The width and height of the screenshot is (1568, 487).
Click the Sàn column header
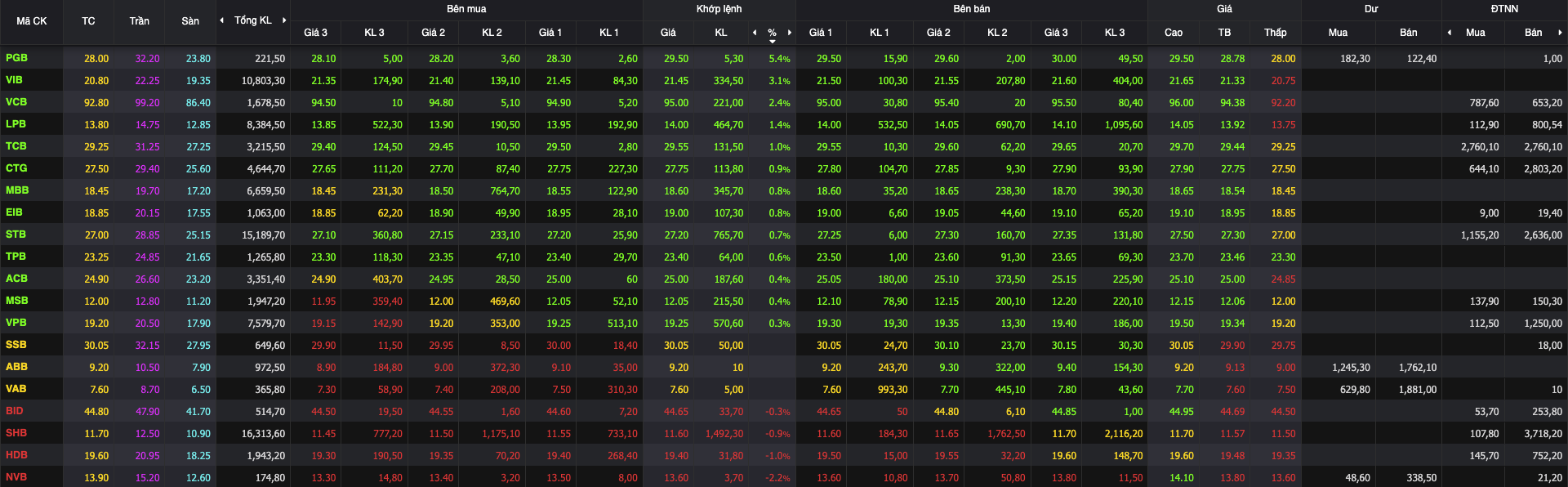[x=190, y=21]
